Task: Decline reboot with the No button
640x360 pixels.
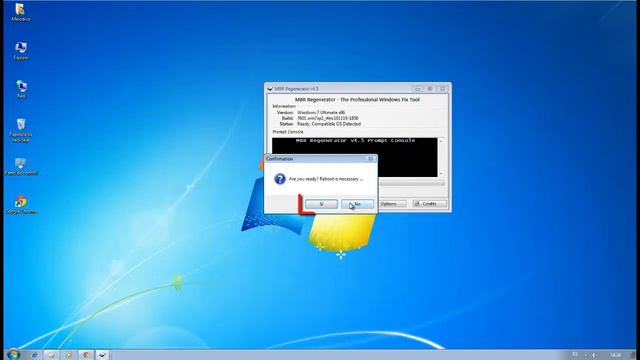Action: tap(357, 204)
